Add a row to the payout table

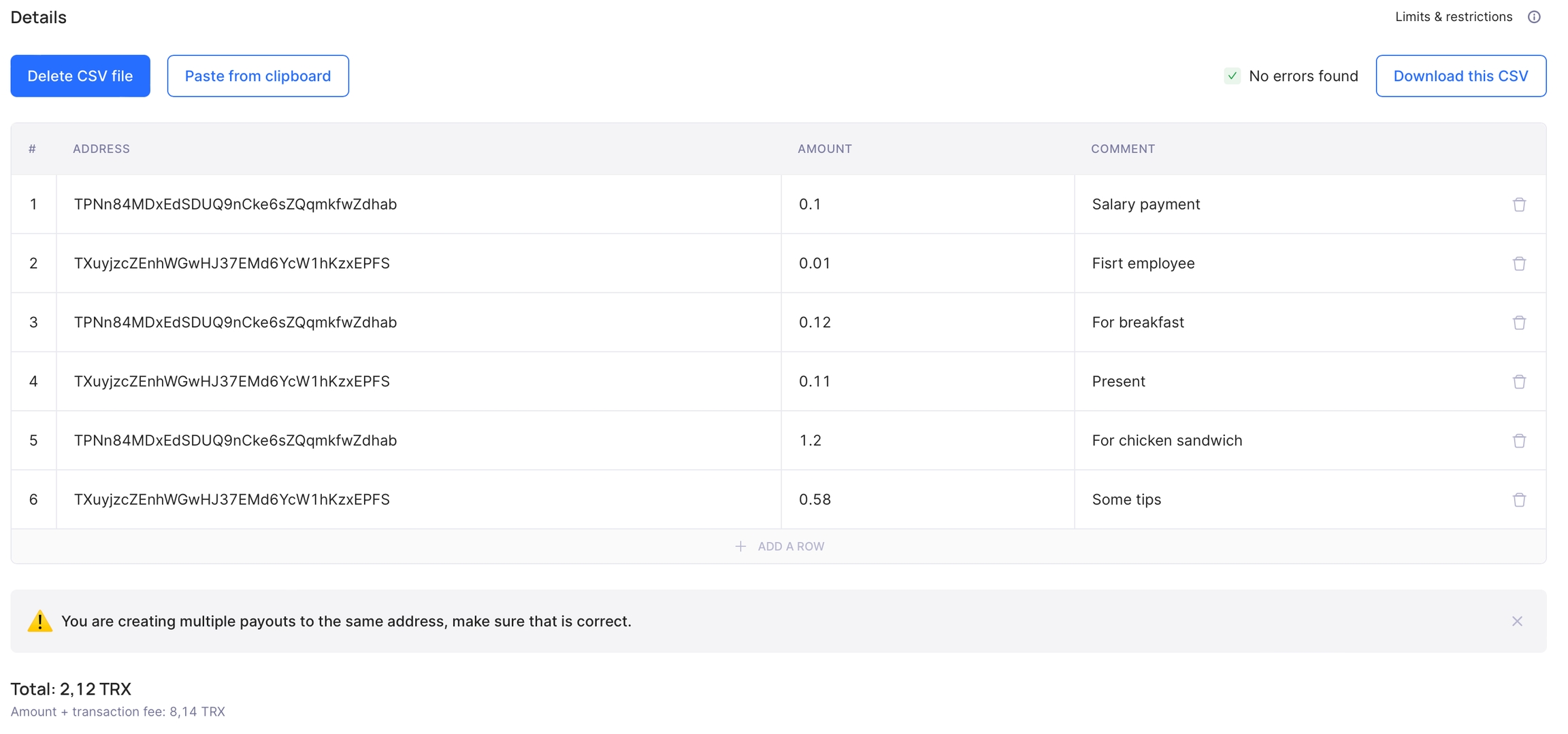pos(780,546)
